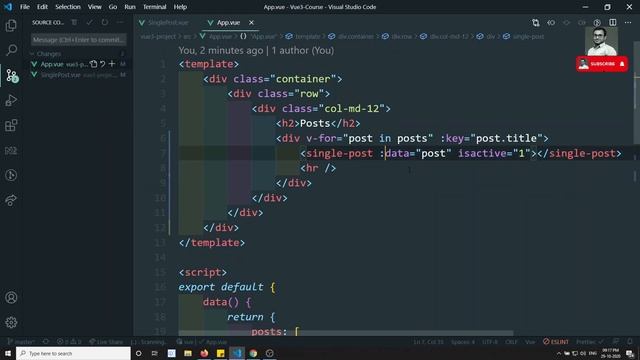Viewport: 640px width, 360px height.
Task: Click the Windows taskbar search box
Action: 73,353
